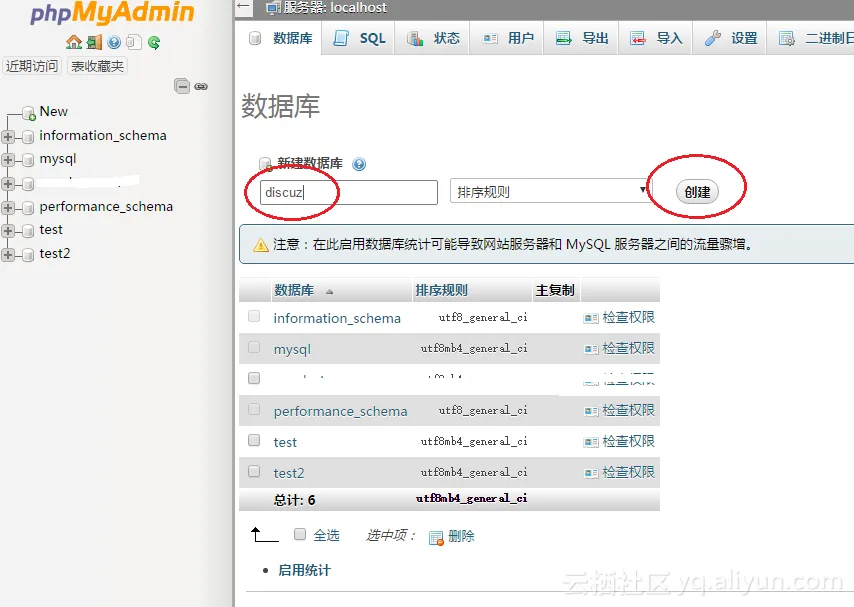Click help icon next to 新建数据库

tap(359, 164)
